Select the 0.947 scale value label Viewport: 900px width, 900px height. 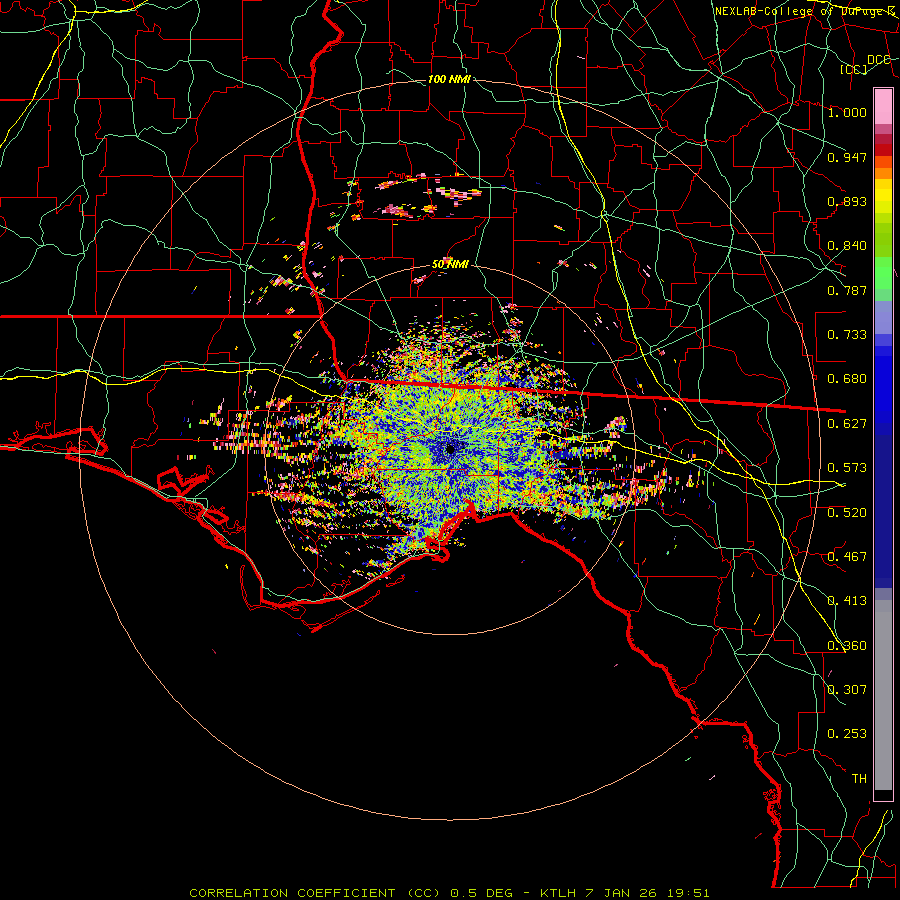click(x=847, y=157)
